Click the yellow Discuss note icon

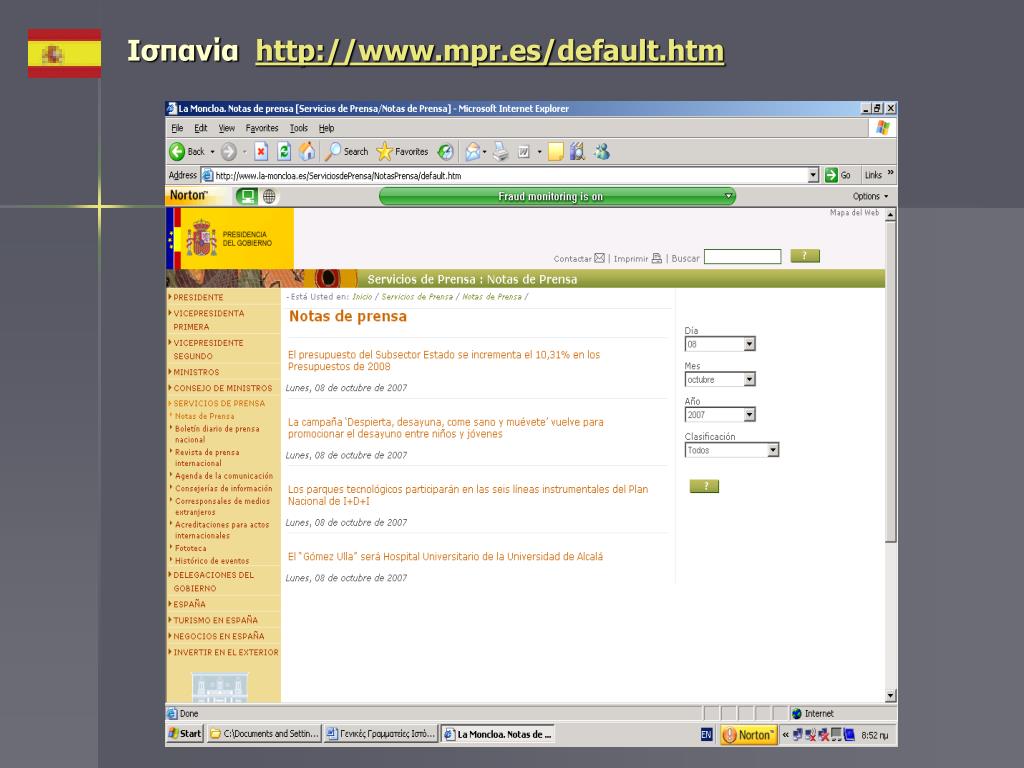(555, 152)
